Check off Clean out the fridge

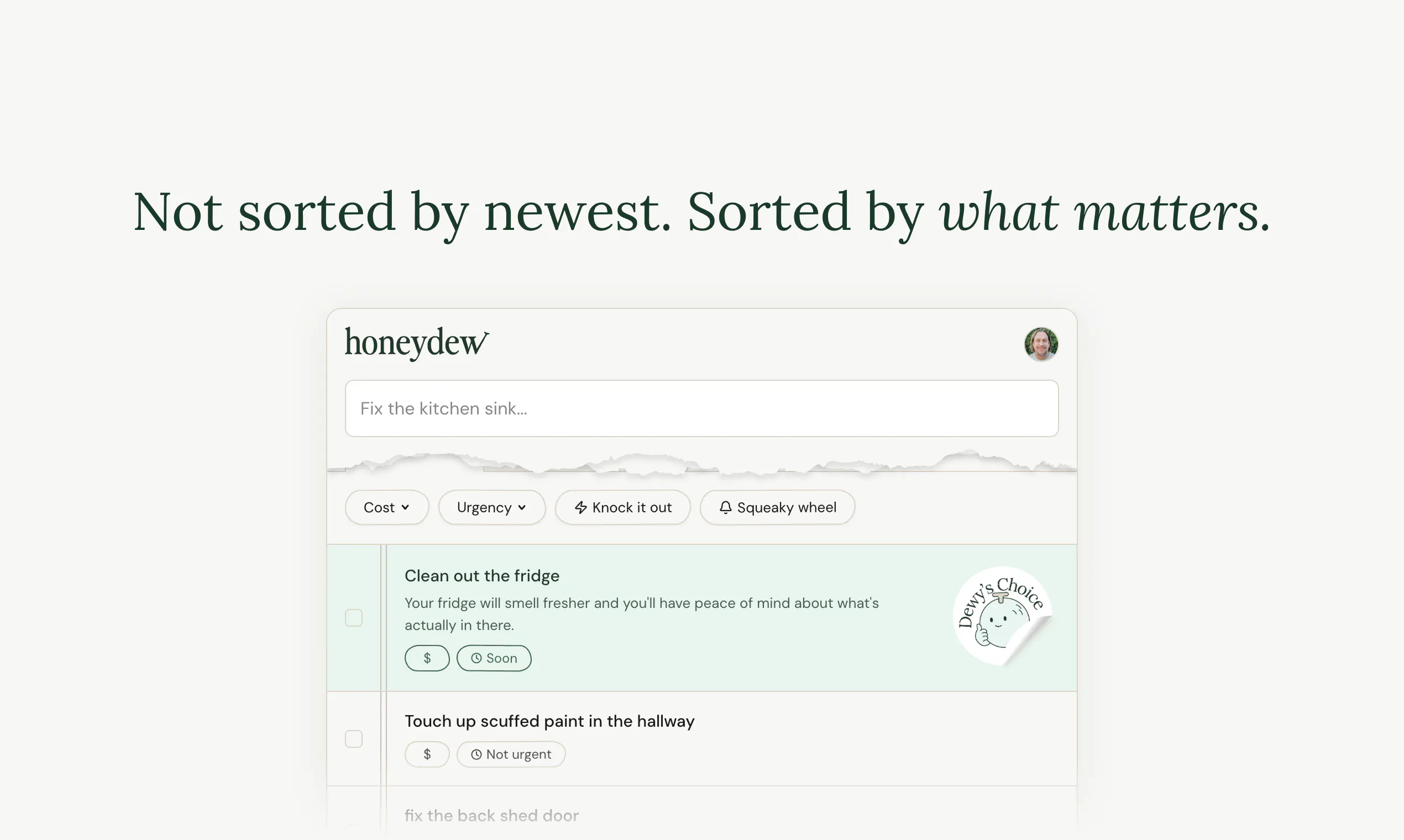[354, 617]
